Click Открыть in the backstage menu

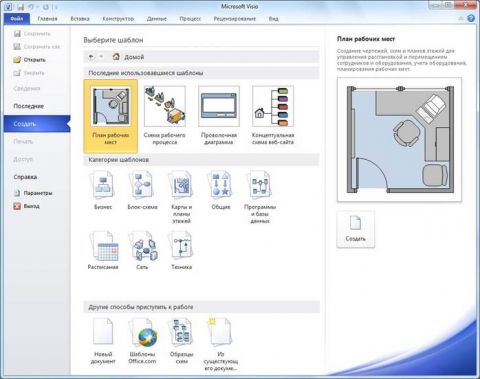(x=29, y=60)
